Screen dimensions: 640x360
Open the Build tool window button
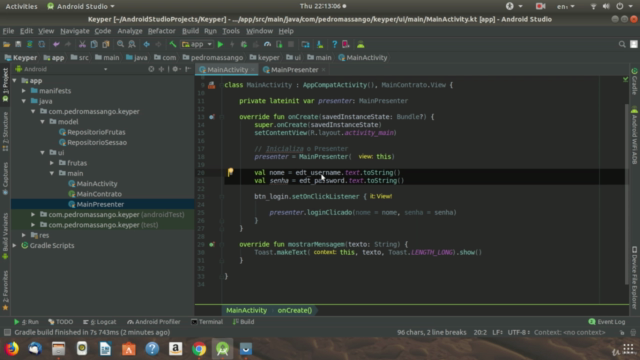[x=244, y=322]
